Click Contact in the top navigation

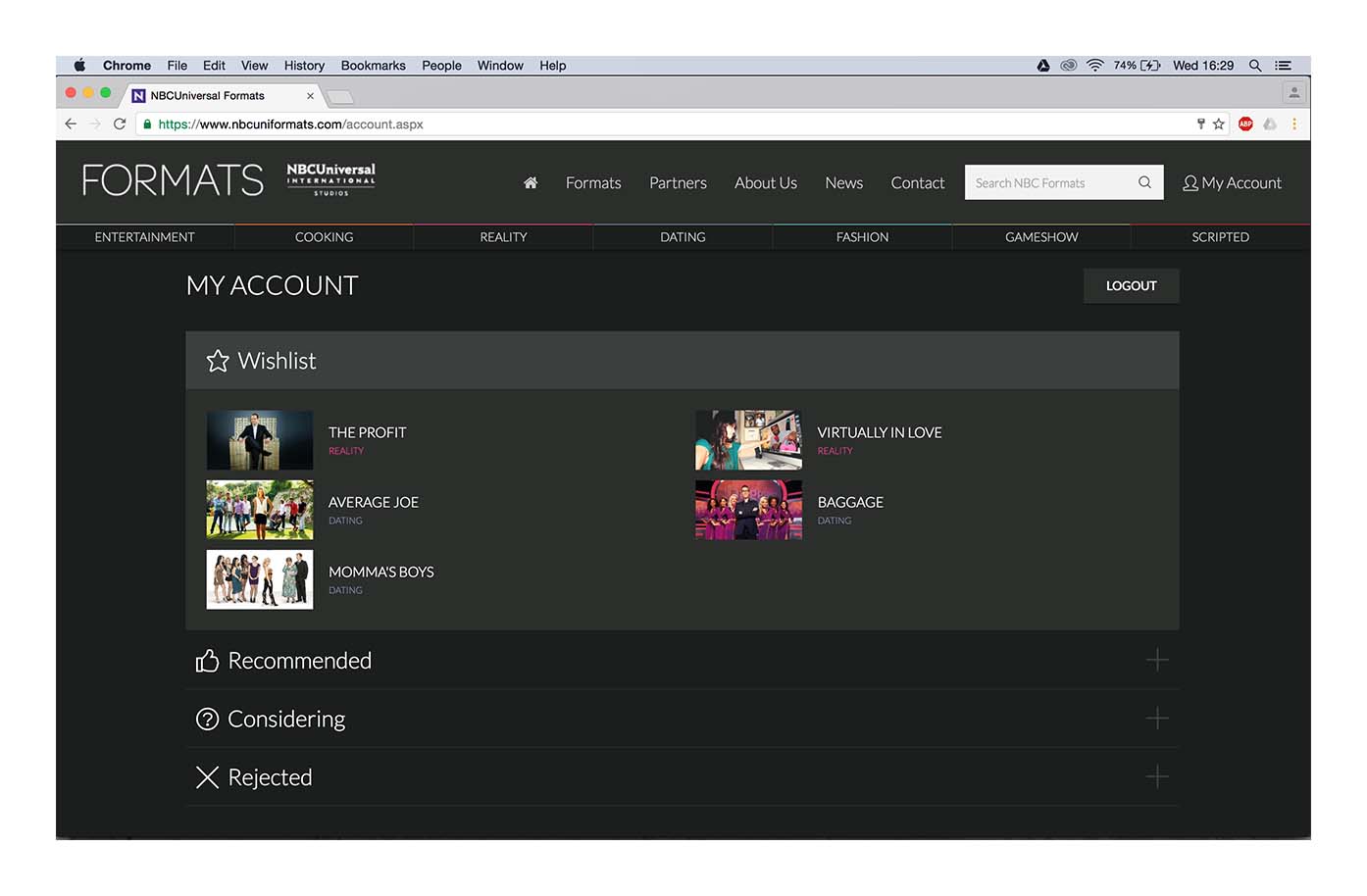pos(918,183)
